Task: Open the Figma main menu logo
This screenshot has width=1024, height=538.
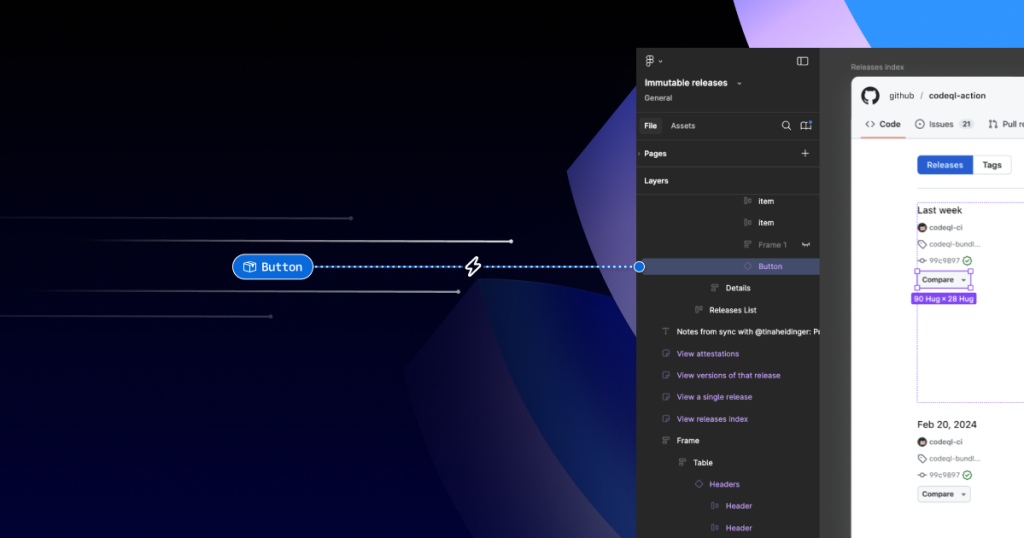Action: tap(651, 61)
